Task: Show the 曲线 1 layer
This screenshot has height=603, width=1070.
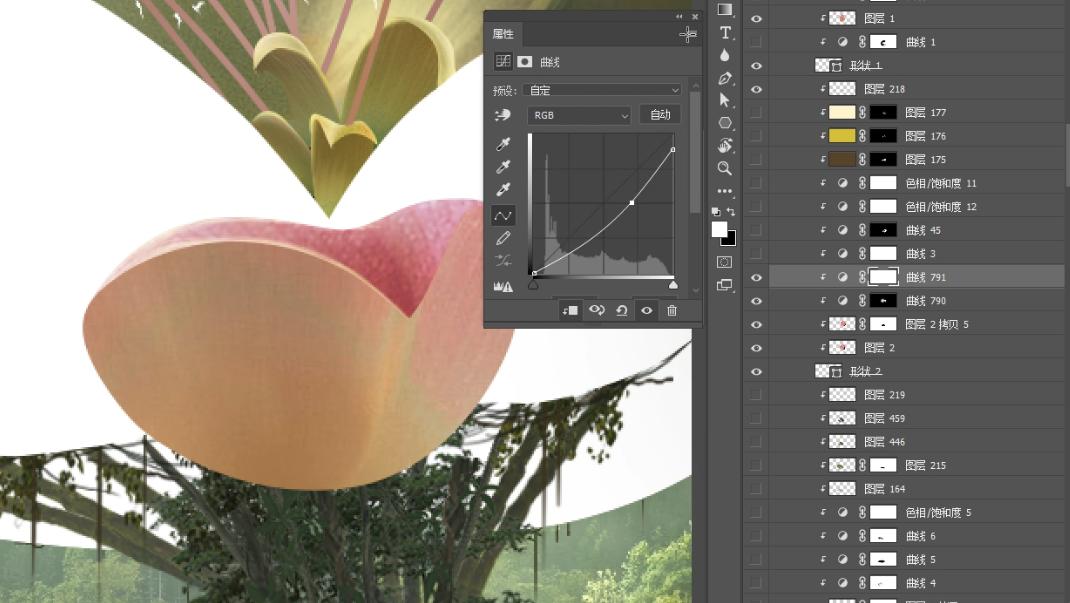Action: point(756,42)
